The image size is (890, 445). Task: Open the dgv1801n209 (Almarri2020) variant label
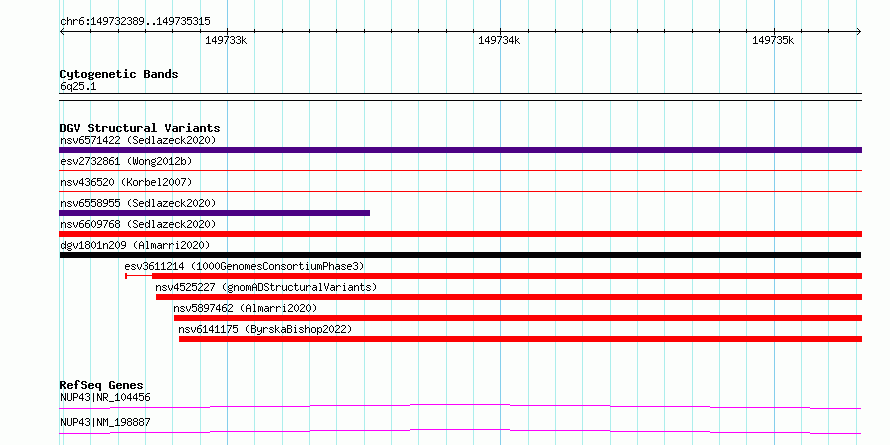135,245
